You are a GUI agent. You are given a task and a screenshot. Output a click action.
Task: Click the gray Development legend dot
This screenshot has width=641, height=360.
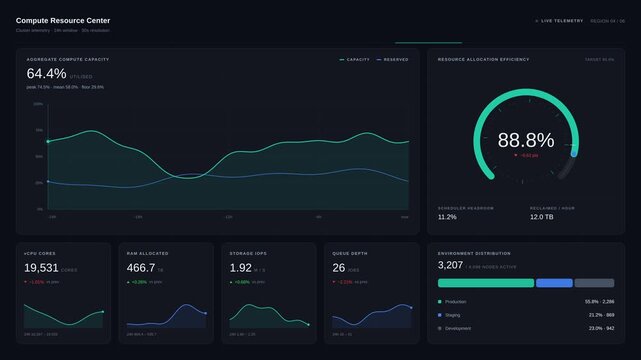(x=440, y=328)
